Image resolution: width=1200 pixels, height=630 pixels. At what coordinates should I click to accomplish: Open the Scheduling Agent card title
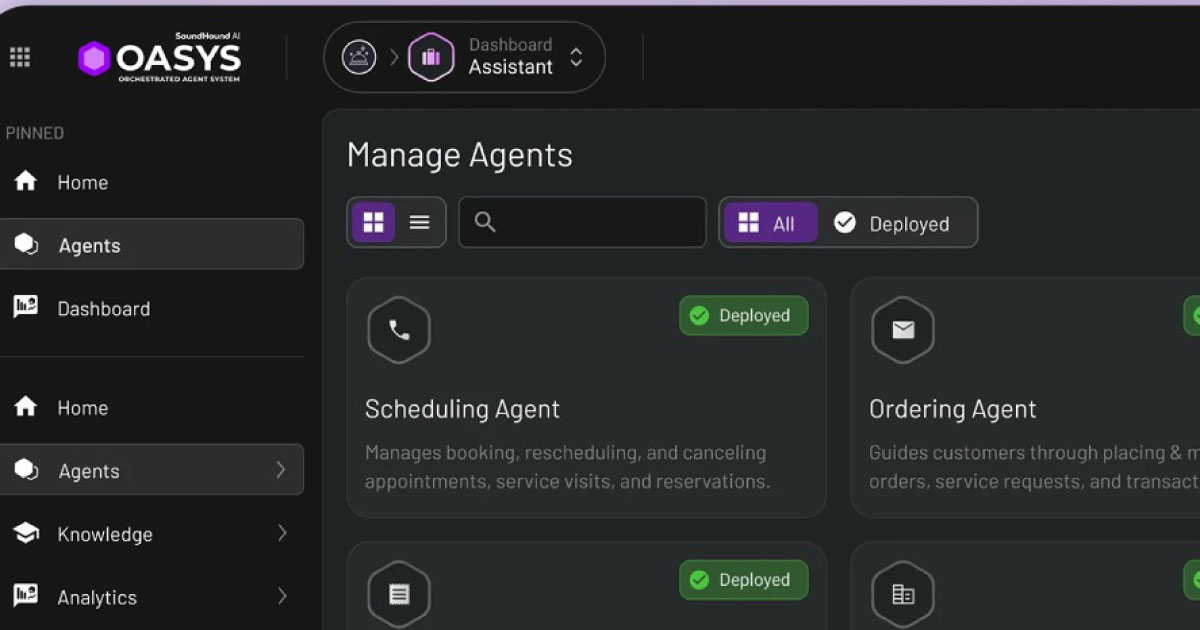462,409
